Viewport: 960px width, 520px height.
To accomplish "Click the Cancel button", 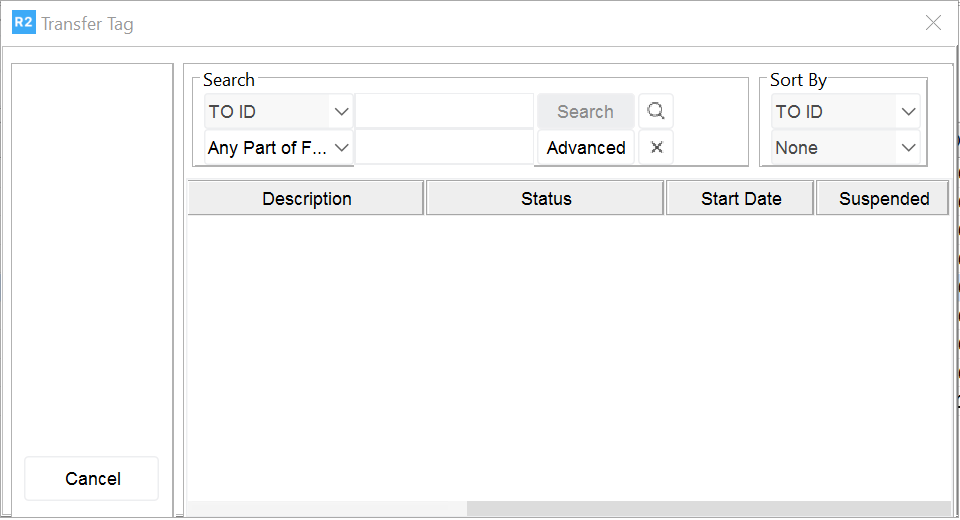I will click(x=92, y=478).
